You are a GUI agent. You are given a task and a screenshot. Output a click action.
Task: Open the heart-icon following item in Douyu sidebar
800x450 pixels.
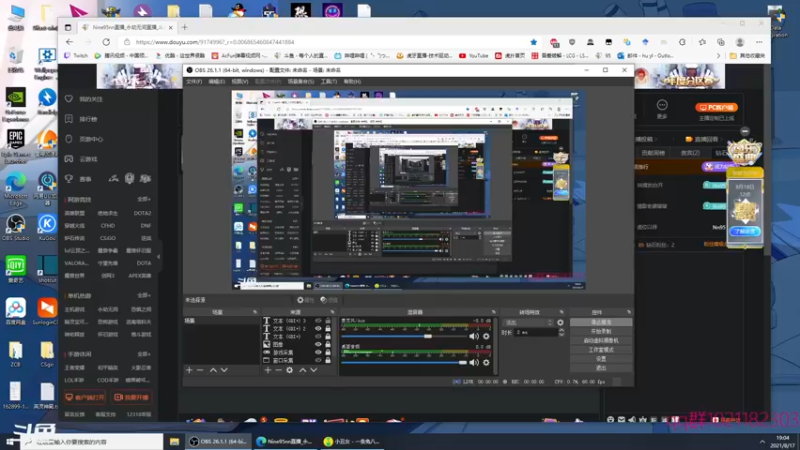84,99
